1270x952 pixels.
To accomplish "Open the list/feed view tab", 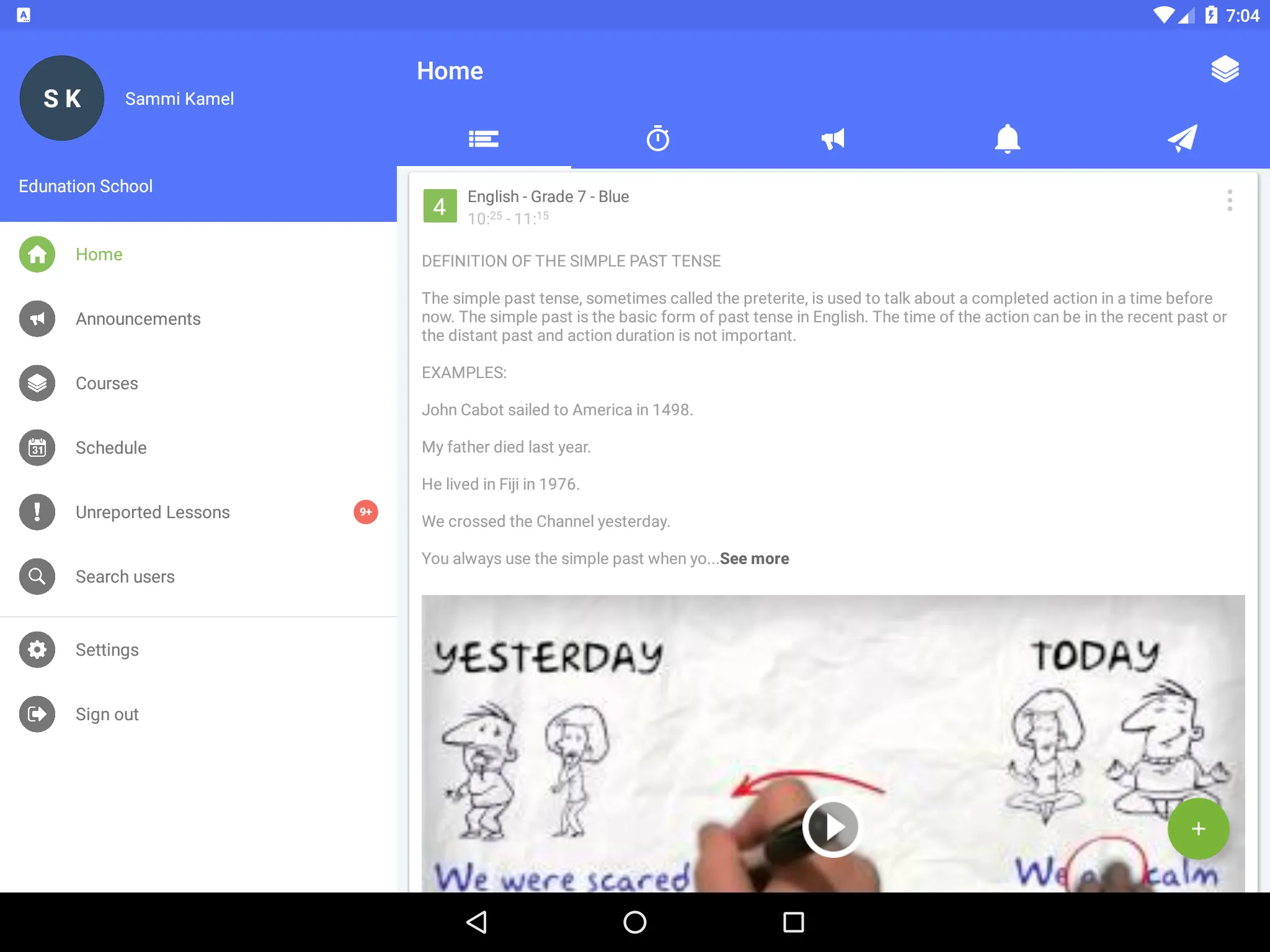I will coord(483,138).
